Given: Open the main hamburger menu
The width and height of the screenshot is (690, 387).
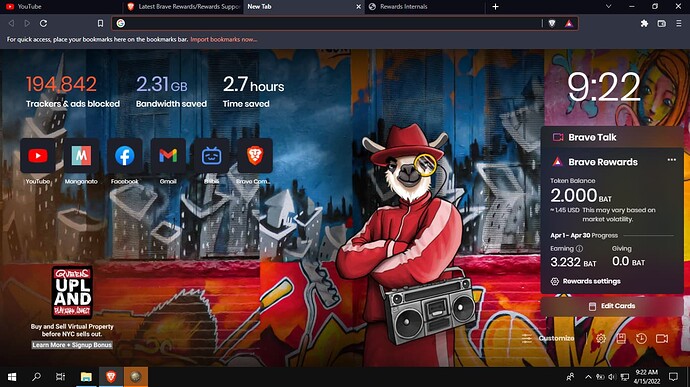Looking at the screenshot, I should (679, 23).
